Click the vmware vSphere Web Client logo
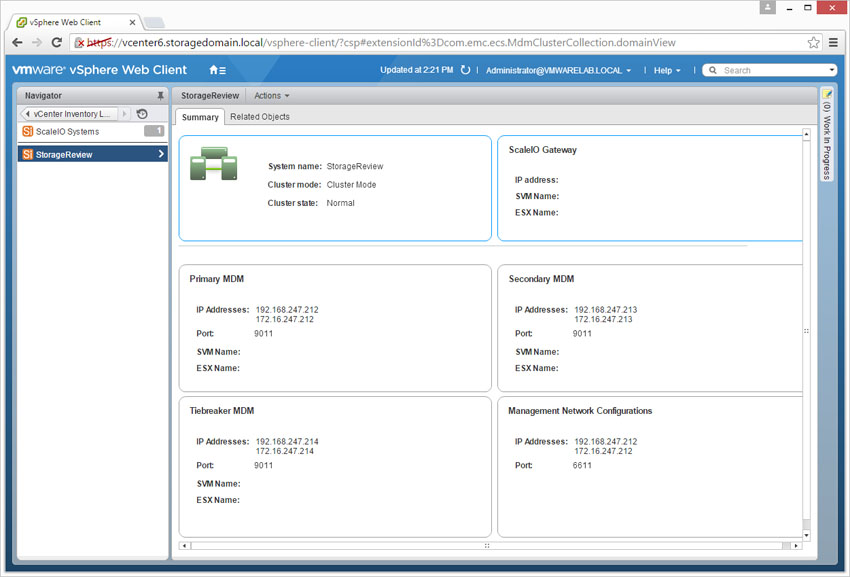This screenshot has height=577, width=850. (x=99, y=70)
